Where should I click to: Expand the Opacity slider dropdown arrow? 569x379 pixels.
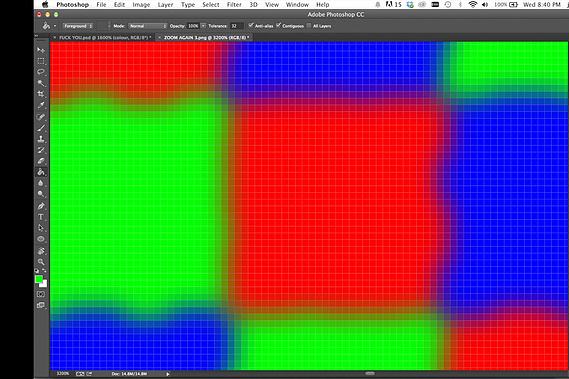pos(203,26)
